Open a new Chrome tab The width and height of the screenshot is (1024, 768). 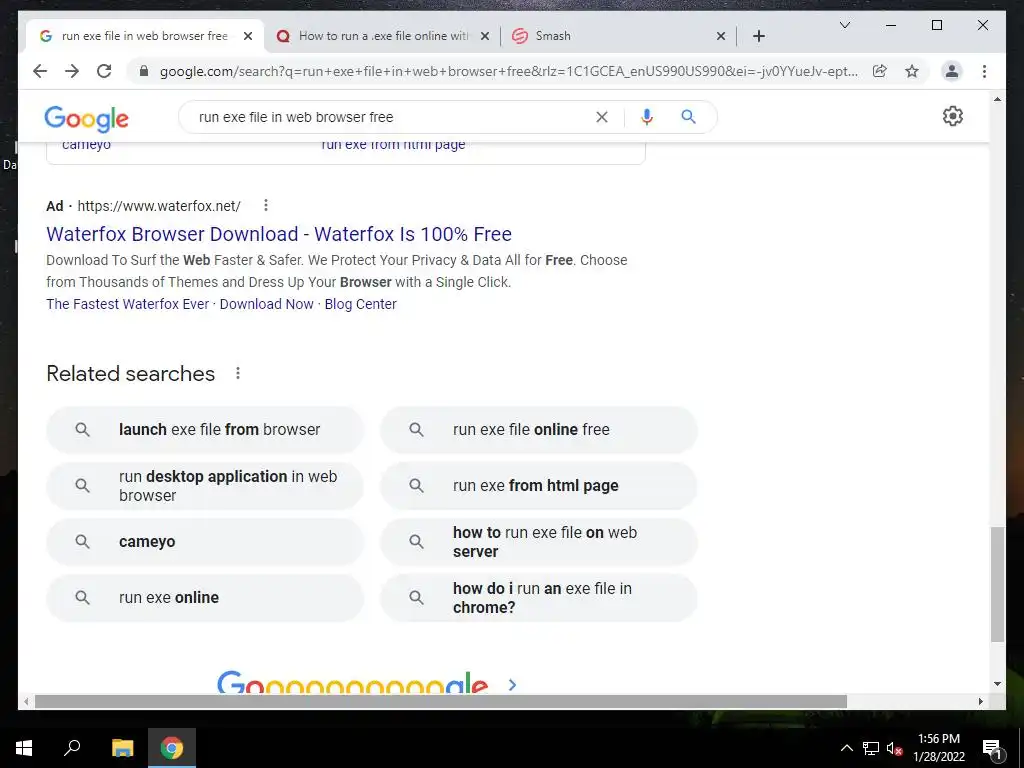tap(758, 36)
